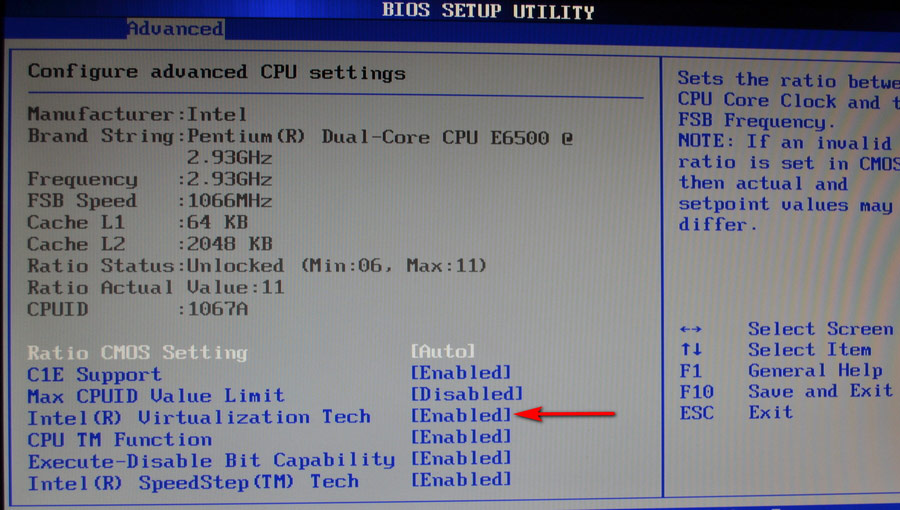Click the Ratio Actual Value:11 row
Image resolution: width=900 pixels, height=510 pixels.
[156, 287]
